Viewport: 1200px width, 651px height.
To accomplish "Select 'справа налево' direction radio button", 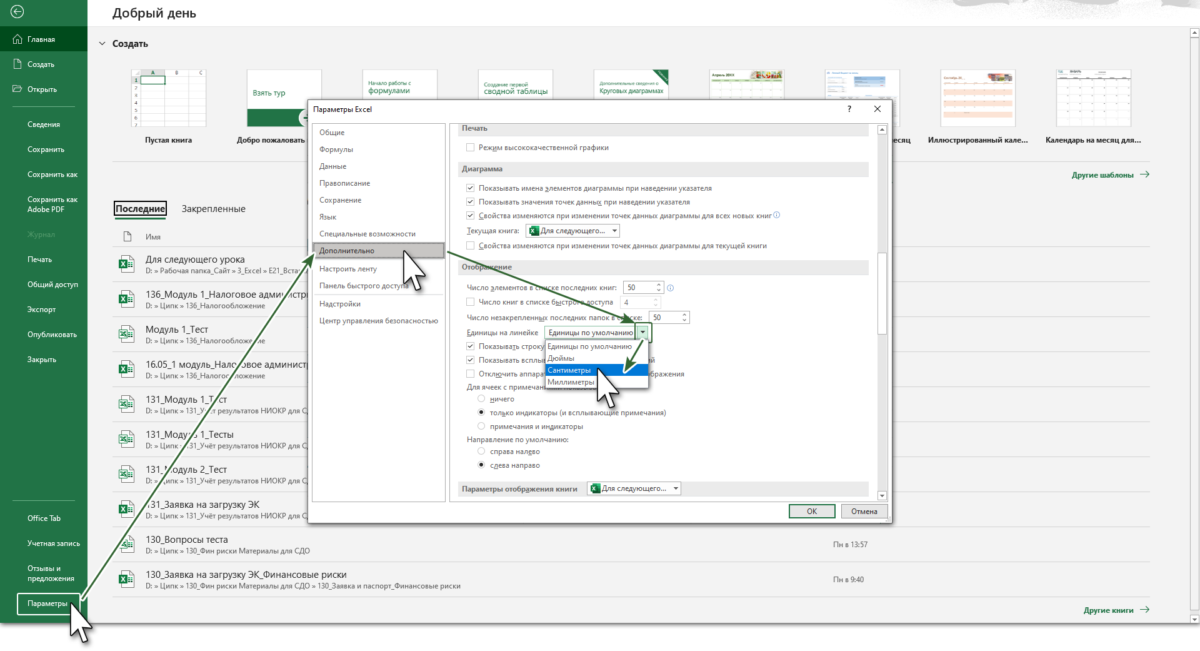I will 482,451.
